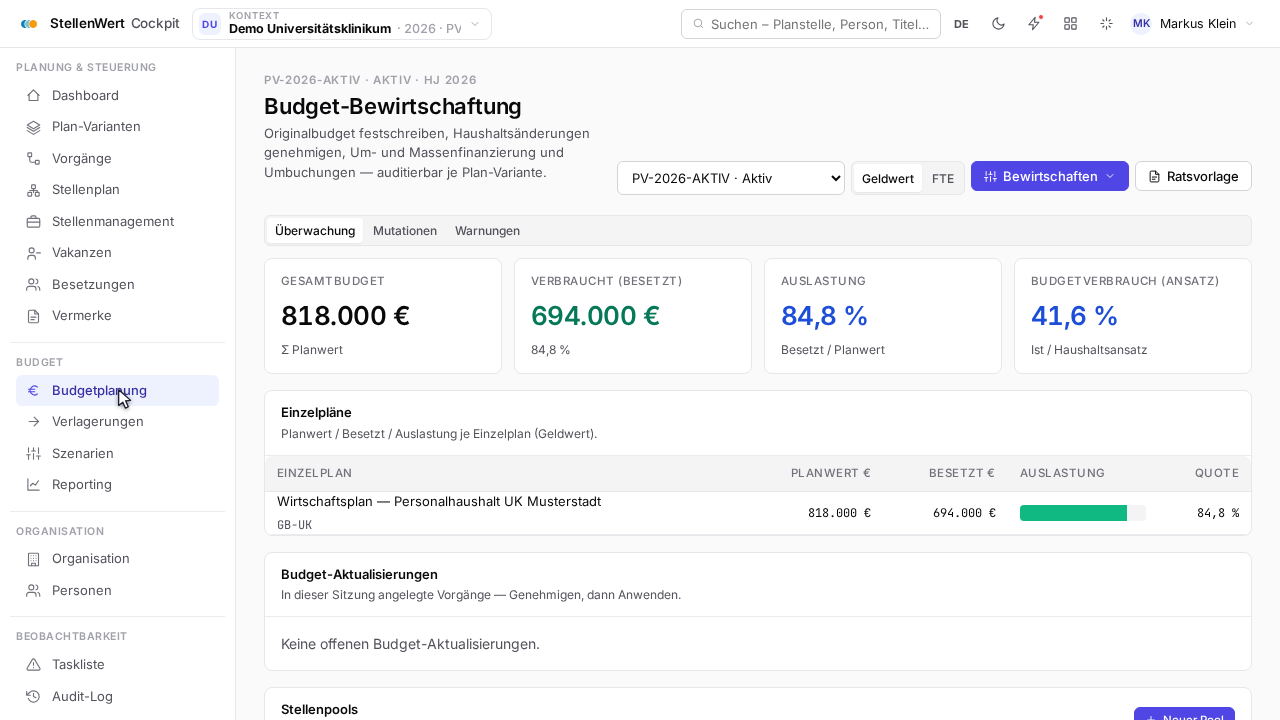This screenshot has width=1280, height=720.
Task: Open Stellenplan org chart icon
Action: click(33, 190)
